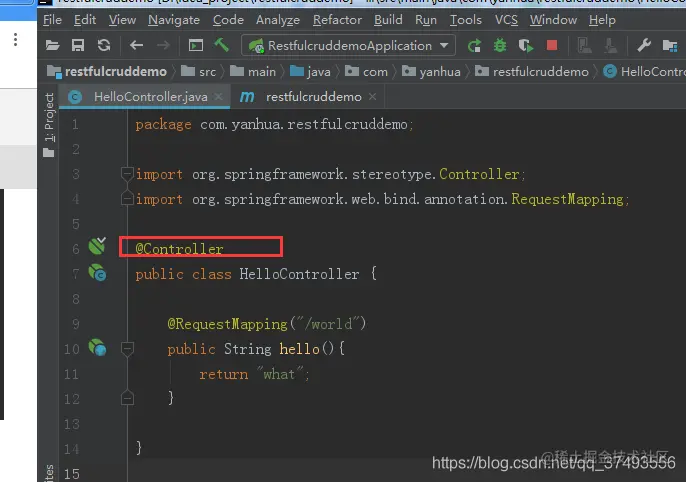Open the View menu
The image size is (686, 482).
122,20
